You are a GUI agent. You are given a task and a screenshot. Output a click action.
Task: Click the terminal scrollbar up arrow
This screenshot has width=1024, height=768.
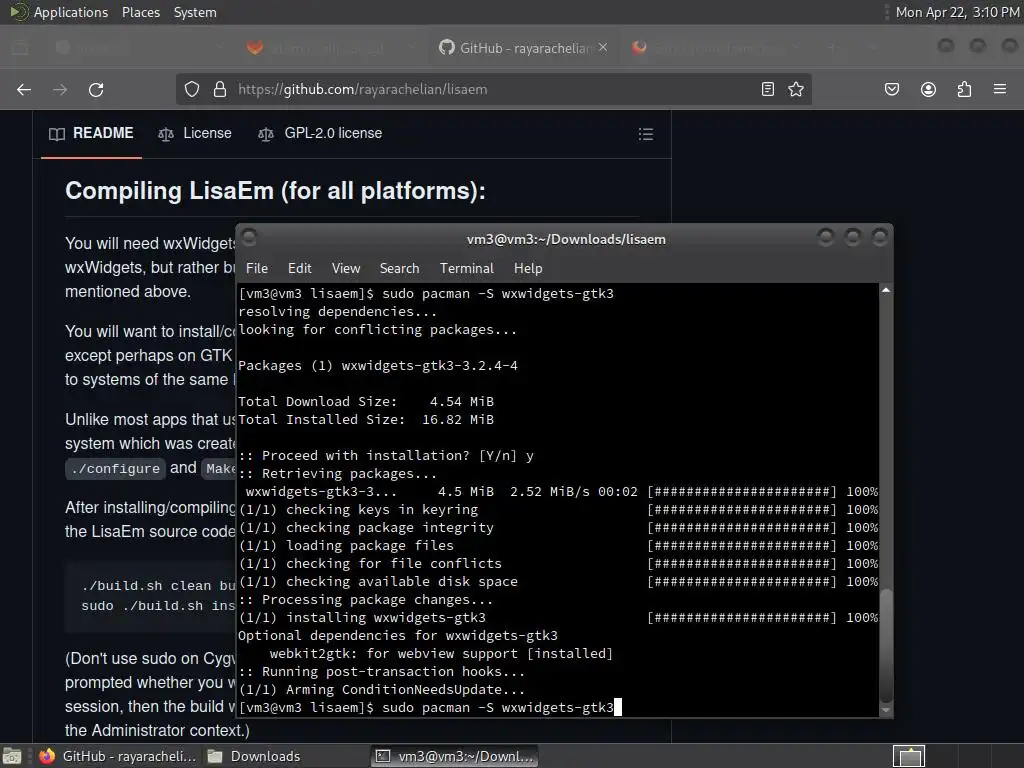(886, 289)
